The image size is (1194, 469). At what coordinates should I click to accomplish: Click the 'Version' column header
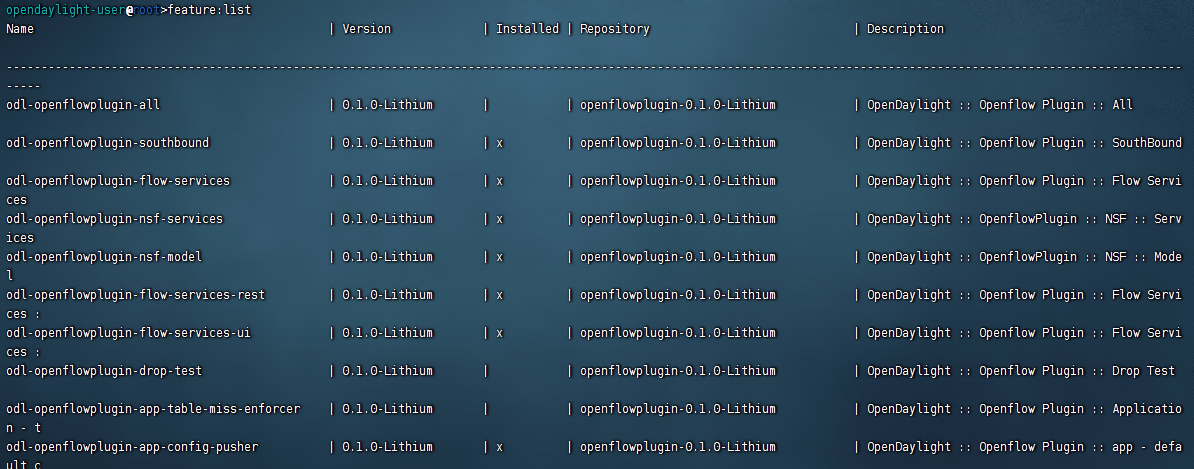click(366, 29)
